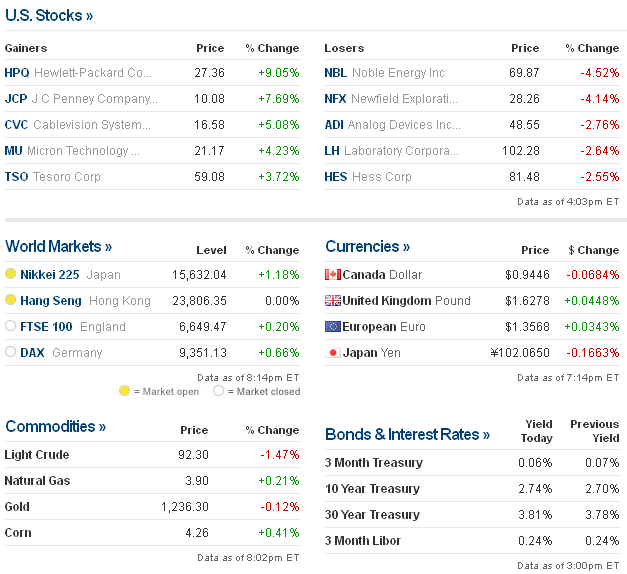Open the NBL Noble Energy quote
Screen dimensions: 627x574
(336, 73)
